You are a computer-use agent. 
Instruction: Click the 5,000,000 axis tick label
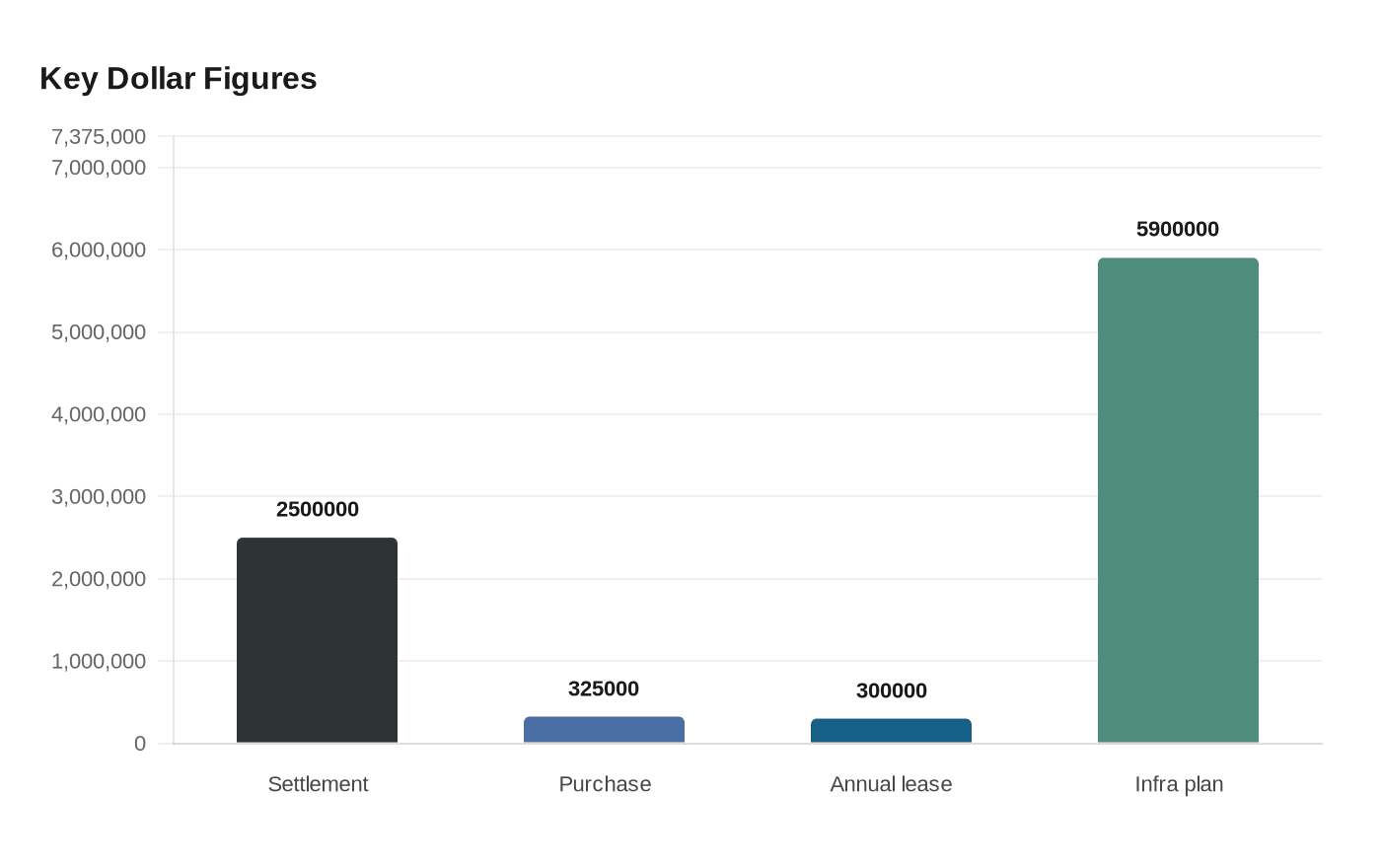point(99,332)
